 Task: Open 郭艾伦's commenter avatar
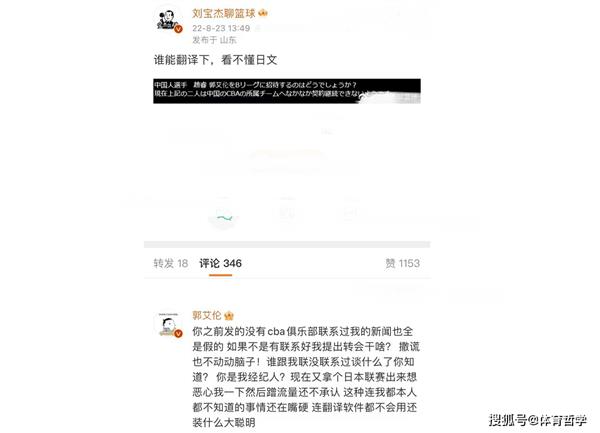click(x=169, y=325)
